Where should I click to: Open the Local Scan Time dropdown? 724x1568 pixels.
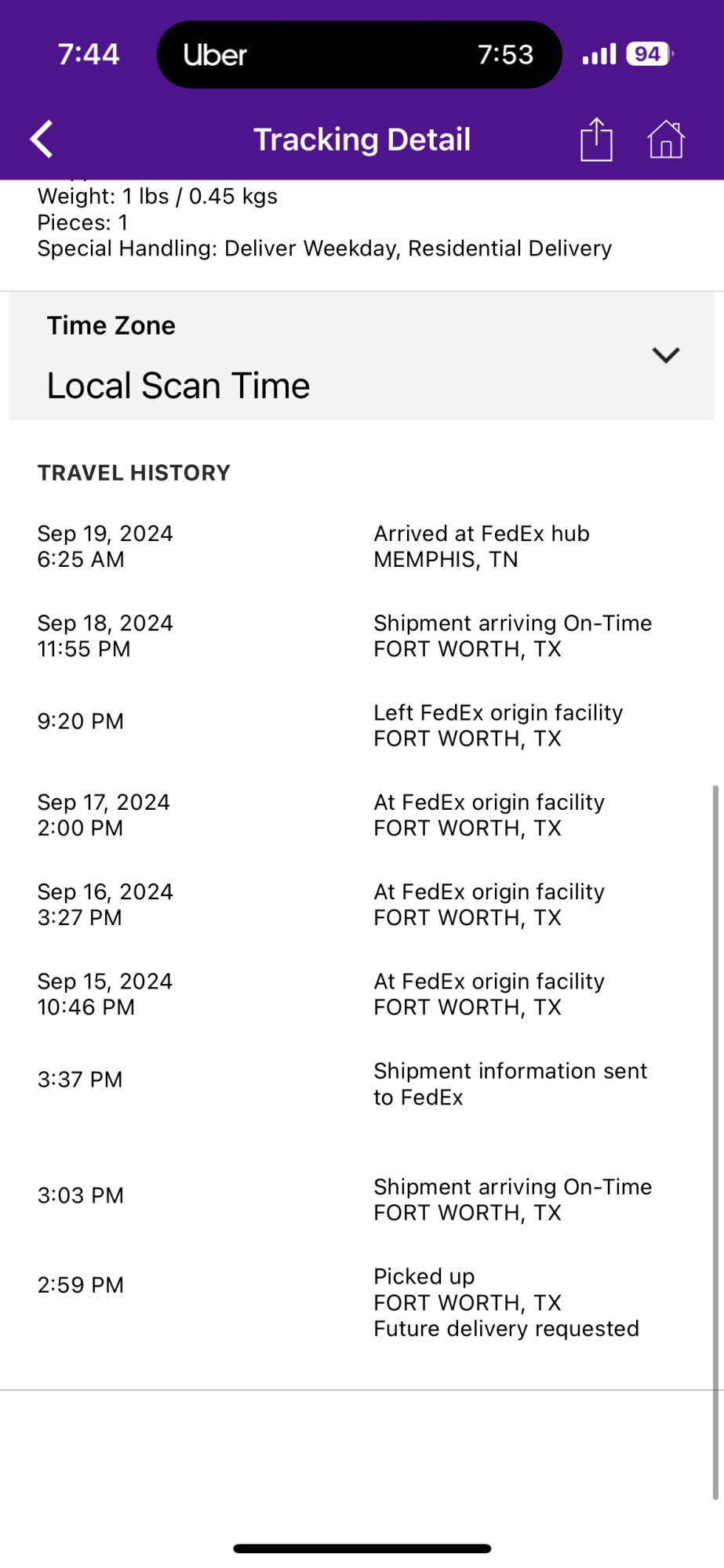[x=362, y=356]
